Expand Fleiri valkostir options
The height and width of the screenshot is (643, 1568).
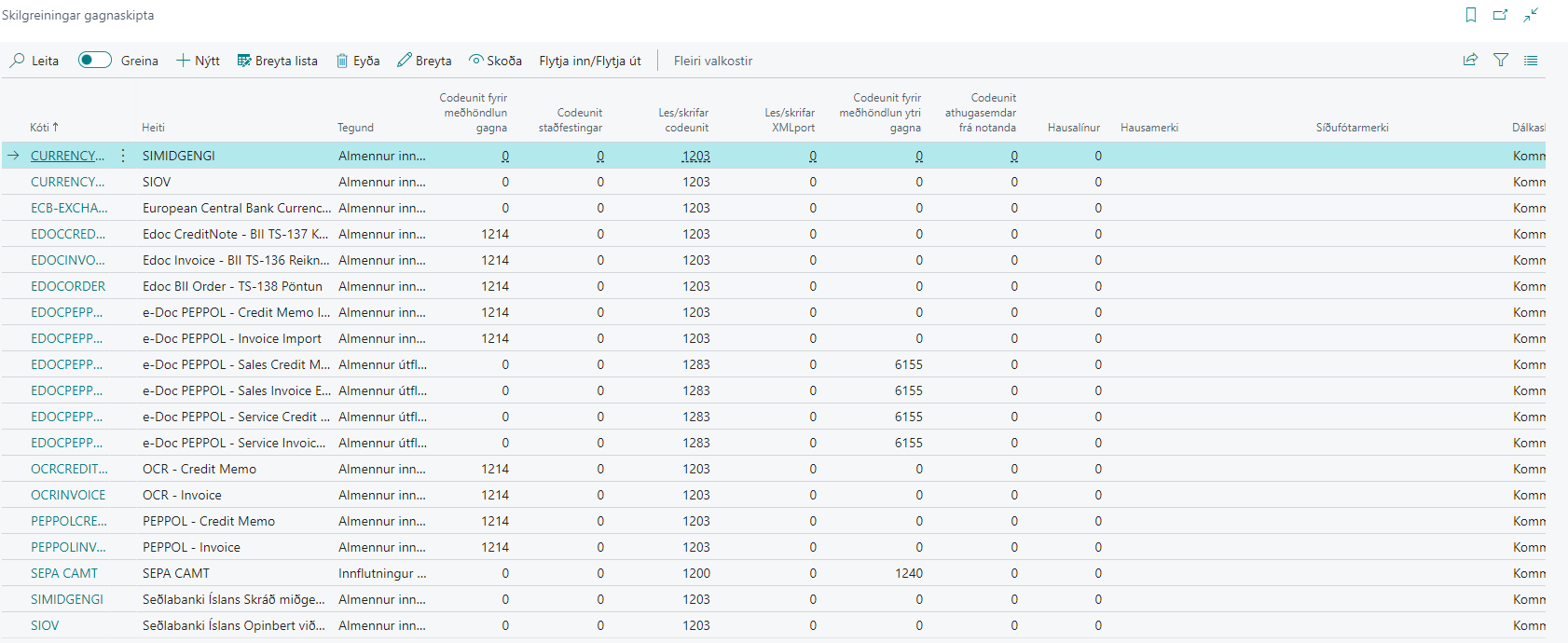click(x=712, y=61)
